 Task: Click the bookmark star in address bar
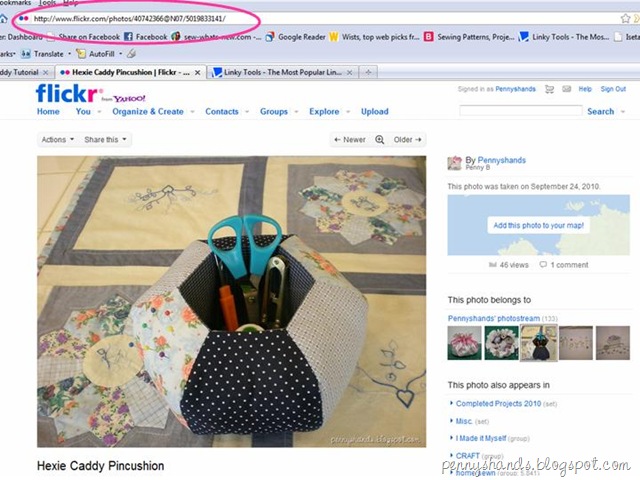pyautogui.click(x=625, y=18)
